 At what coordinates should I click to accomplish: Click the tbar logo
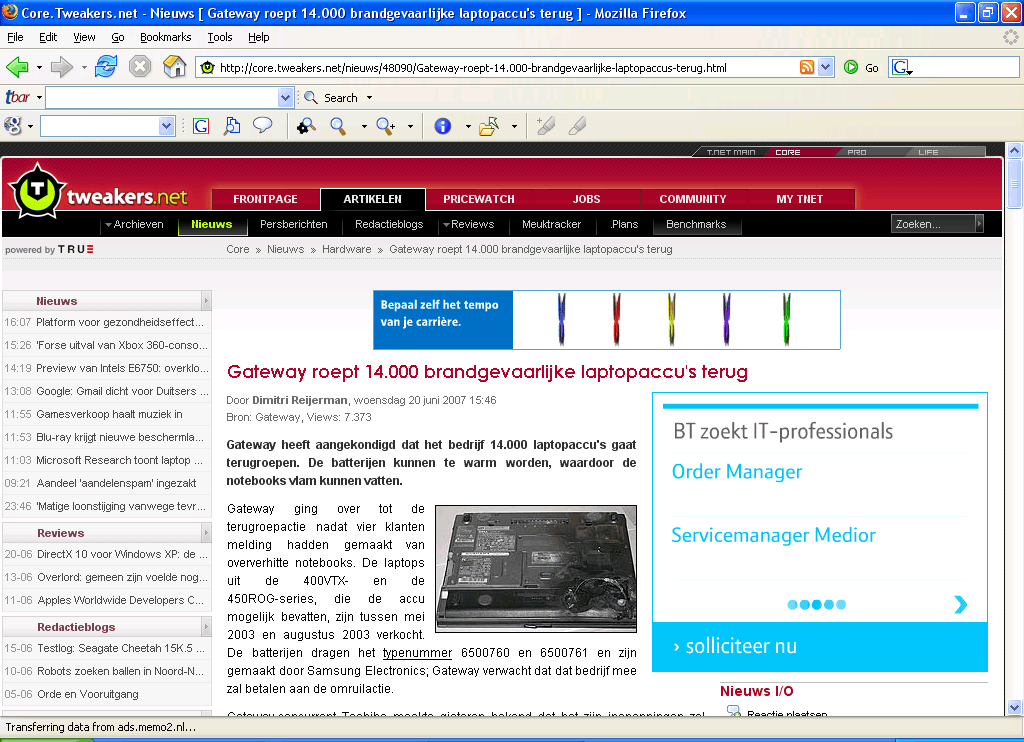click(18, 97)
